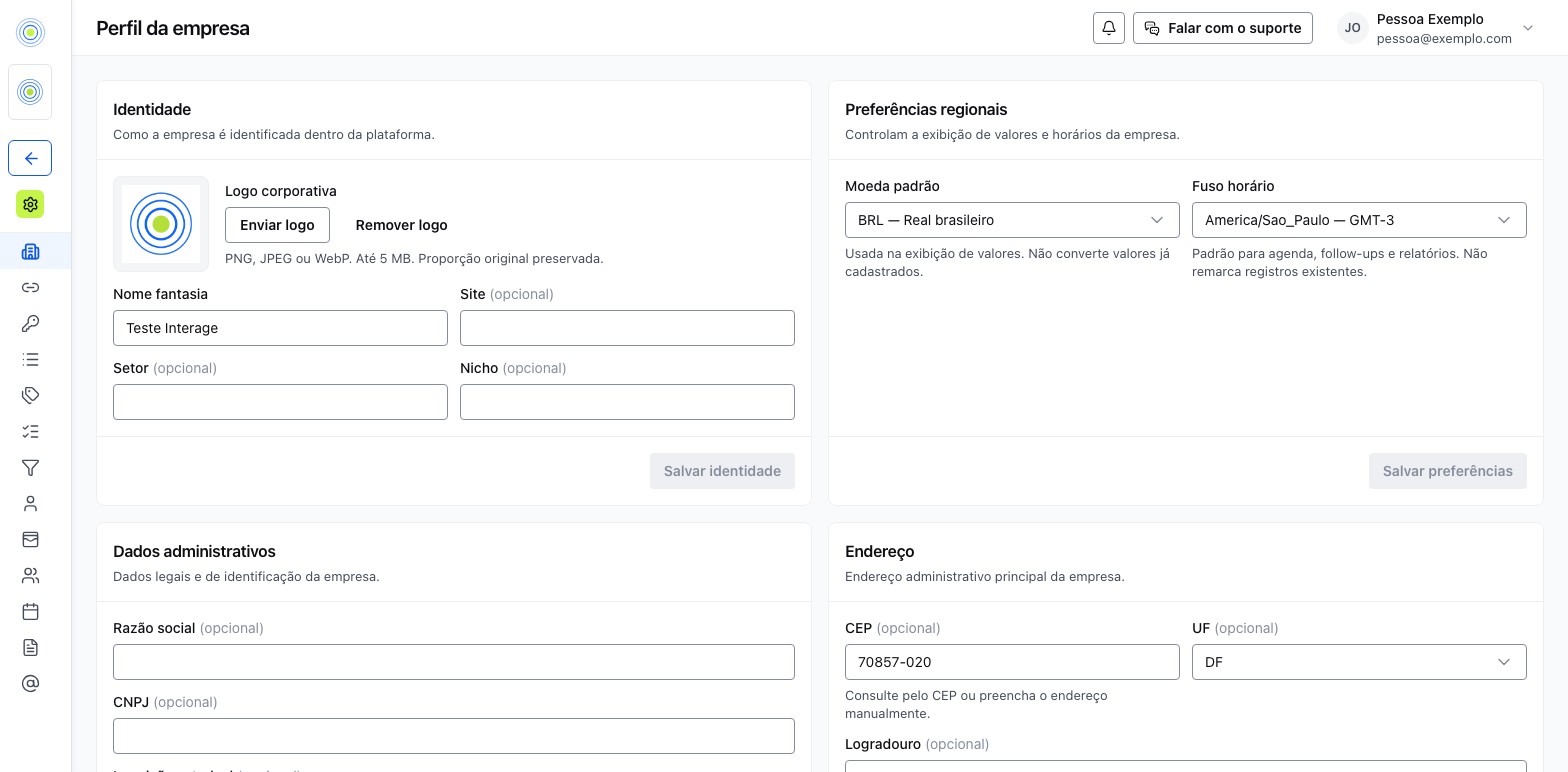Click the back arrow button in sidebar
The height and width of the screenshot is (772, 1568).
pos(30,158)
